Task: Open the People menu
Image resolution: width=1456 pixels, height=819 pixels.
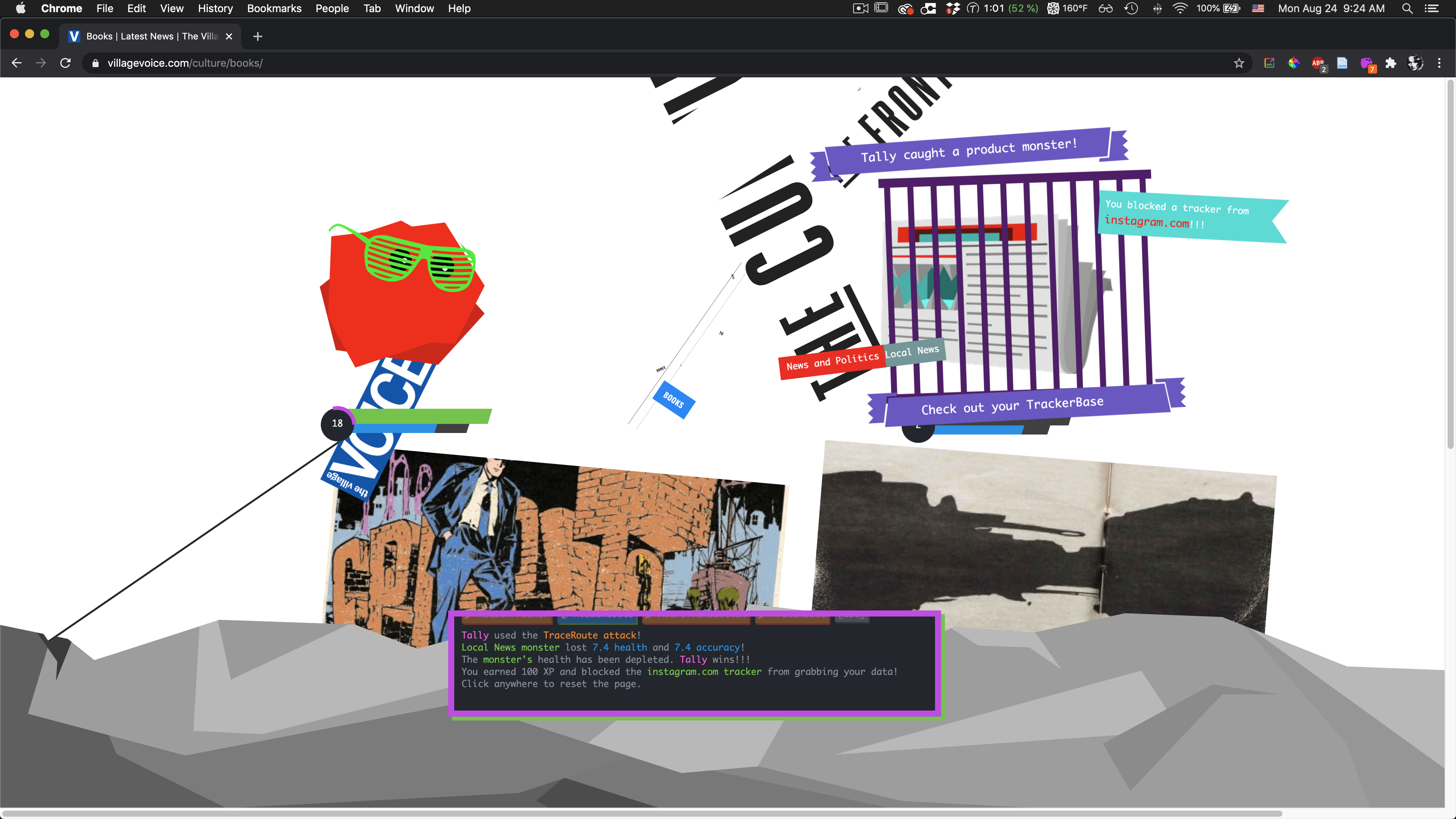Action: tap(333, 8)
